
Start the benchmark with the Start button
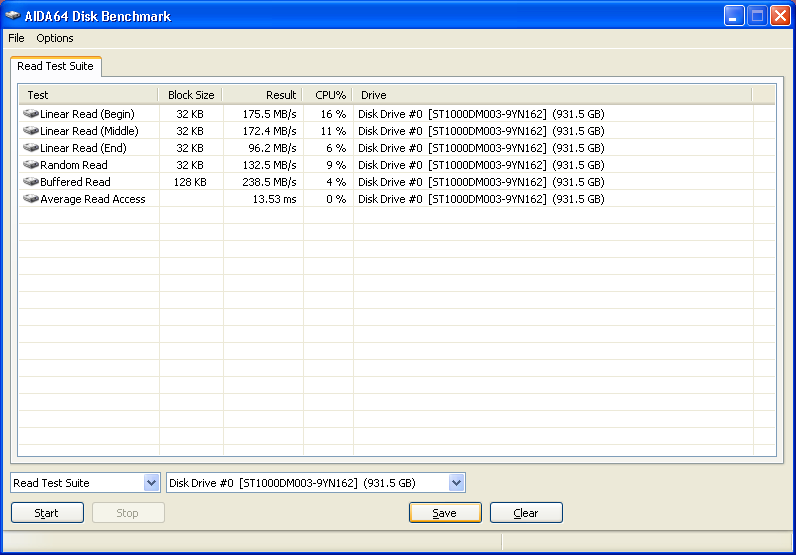click(x=47, y=513)
